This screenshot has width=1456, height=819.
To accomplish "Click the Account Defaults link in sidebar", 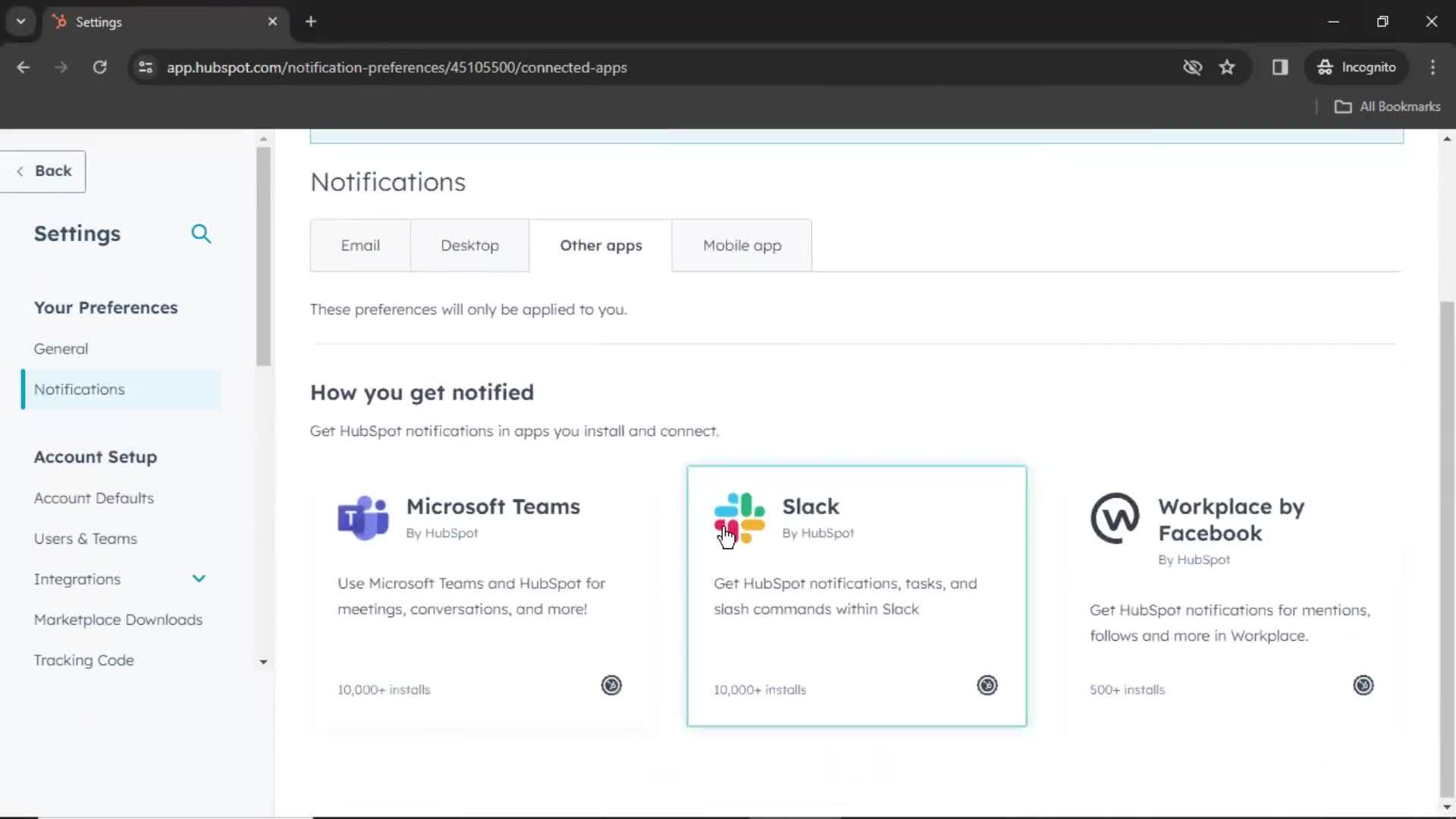I will tap(93, 498).
